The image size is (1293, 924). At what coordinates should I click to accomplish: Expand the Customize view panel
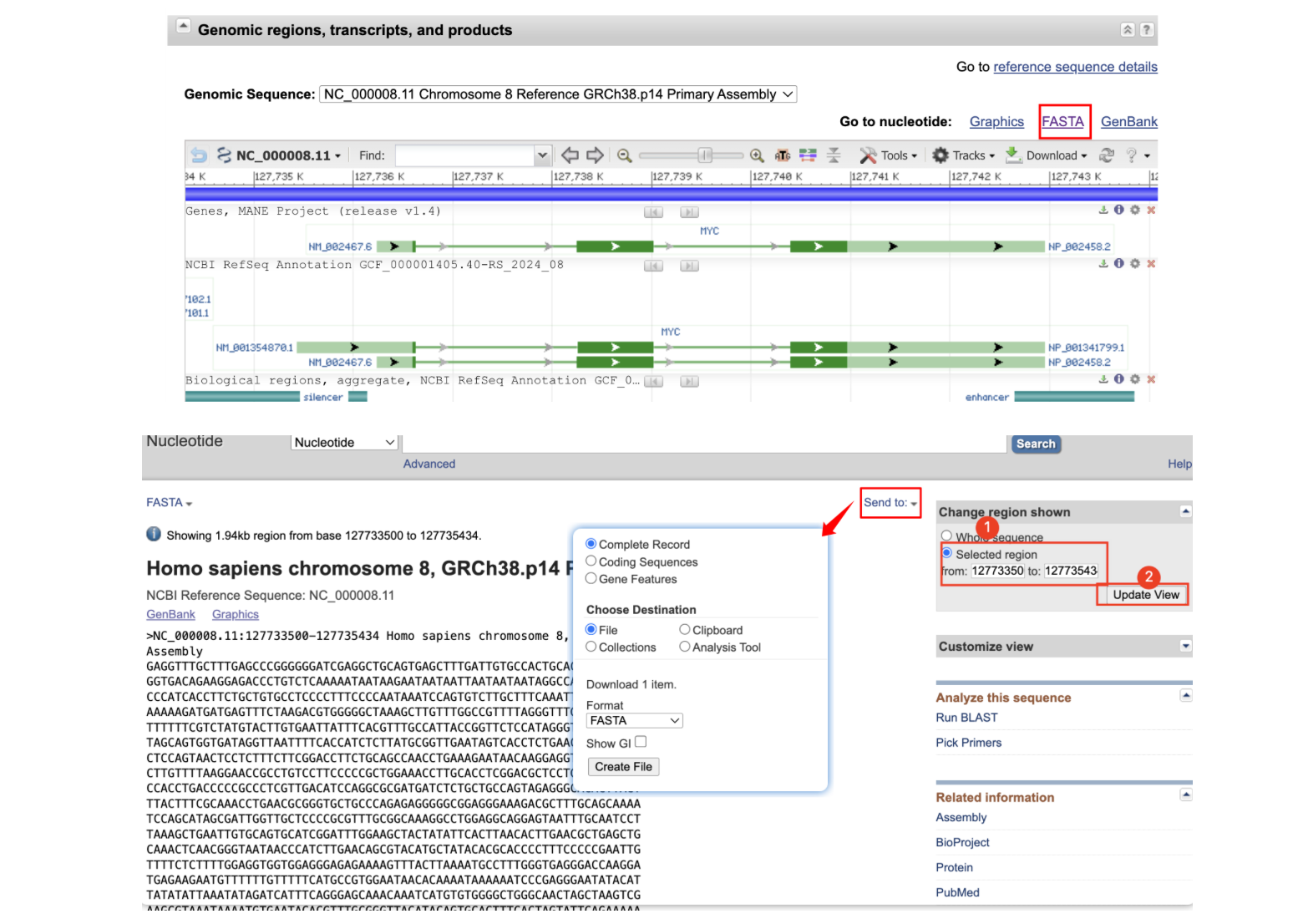click(1185, 646)
